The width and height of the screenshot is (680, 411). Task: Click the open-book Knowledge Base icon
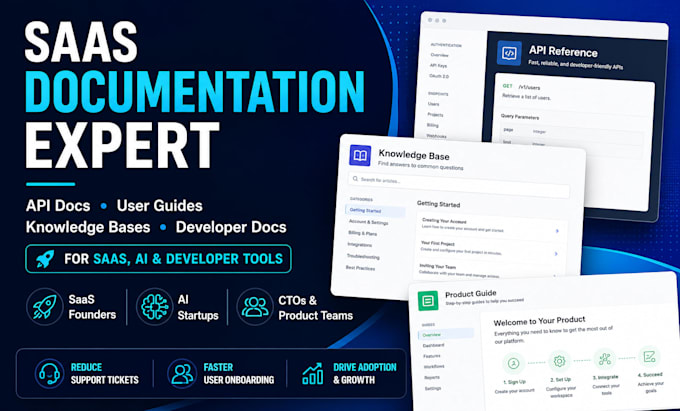click(x=360, y=156)
